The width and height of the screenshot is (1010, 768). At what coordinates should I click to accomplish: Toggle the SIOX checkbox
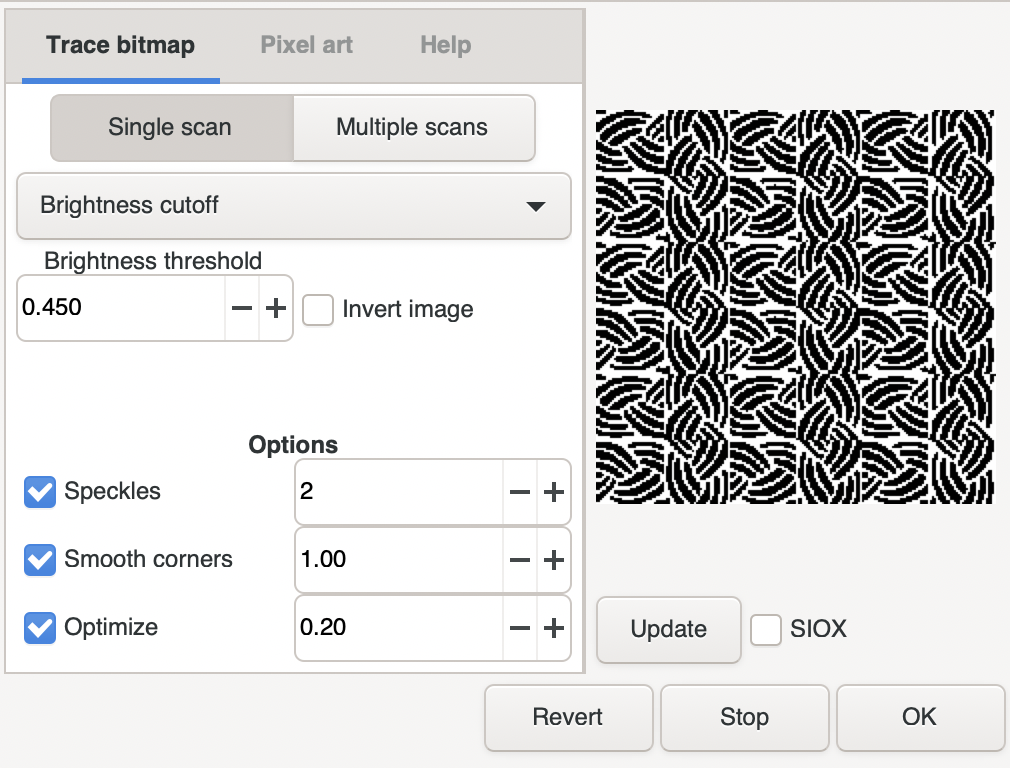pyautogui.click(x=766, y=629)
